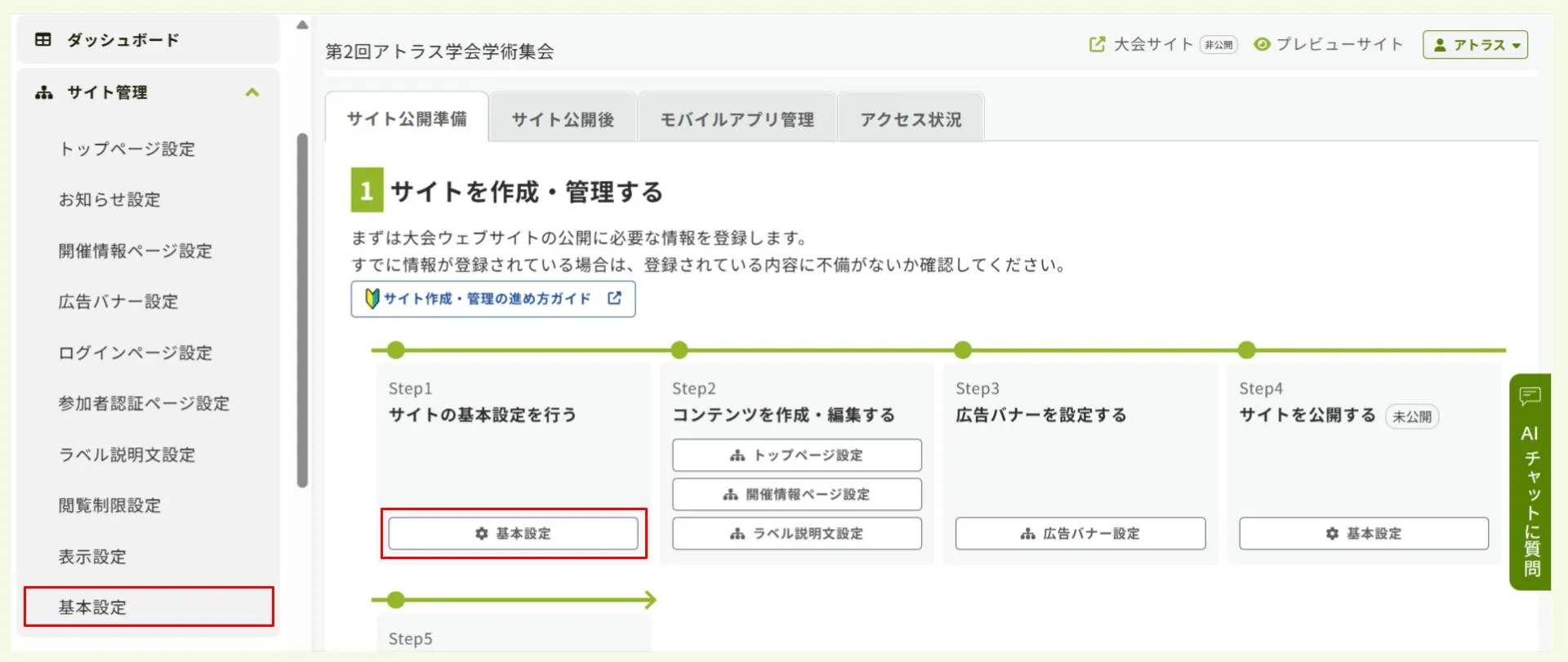Click コンテンツを作成・編集する heading
Viewport: 1568px width, 662px height.
coord(783,415)
